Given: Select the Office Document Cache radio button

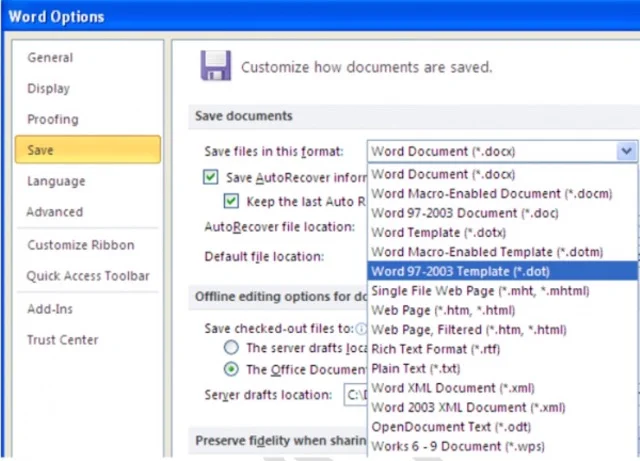Looking at the screenshot, I should [231, 369].
